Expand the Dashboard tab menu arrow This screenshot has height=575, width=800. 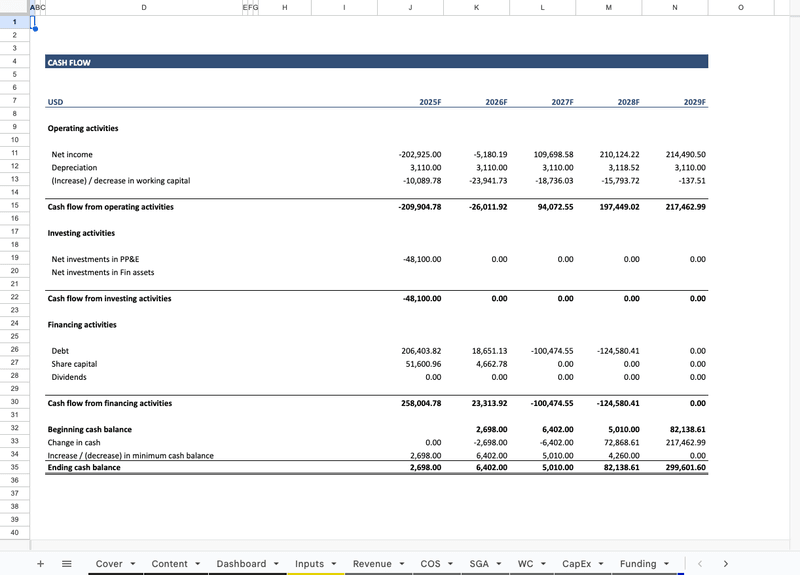click(275, 564)
